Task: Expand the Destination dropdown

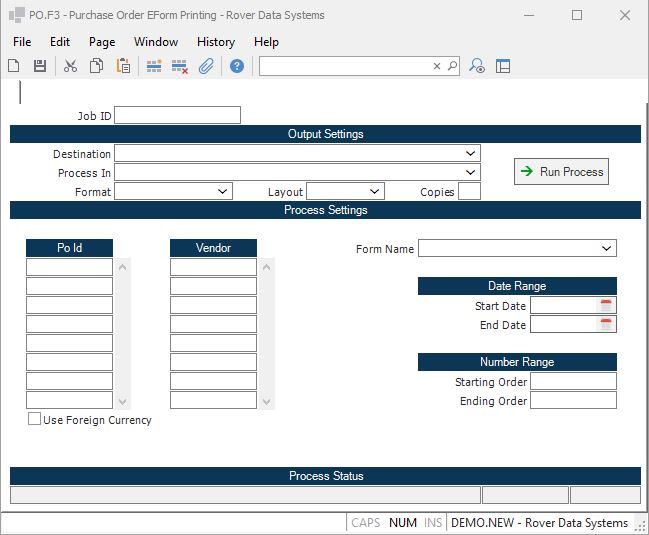Action: click(x=470, y=154)
